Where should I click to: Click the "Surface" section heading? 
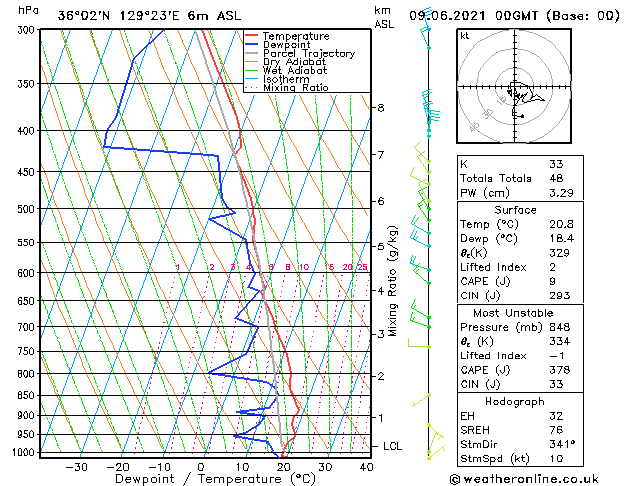[x=515, y=210]
